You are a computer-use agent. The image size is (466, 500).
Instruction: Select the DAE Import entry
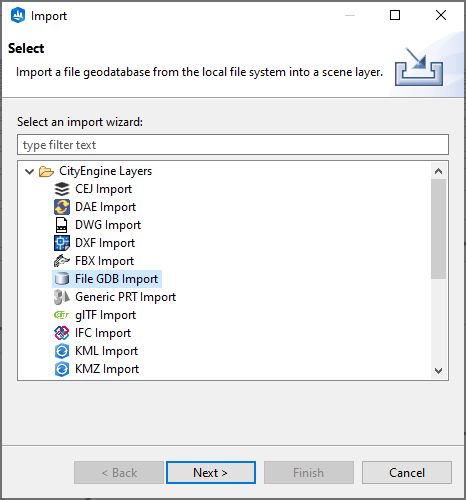point(105,207)
